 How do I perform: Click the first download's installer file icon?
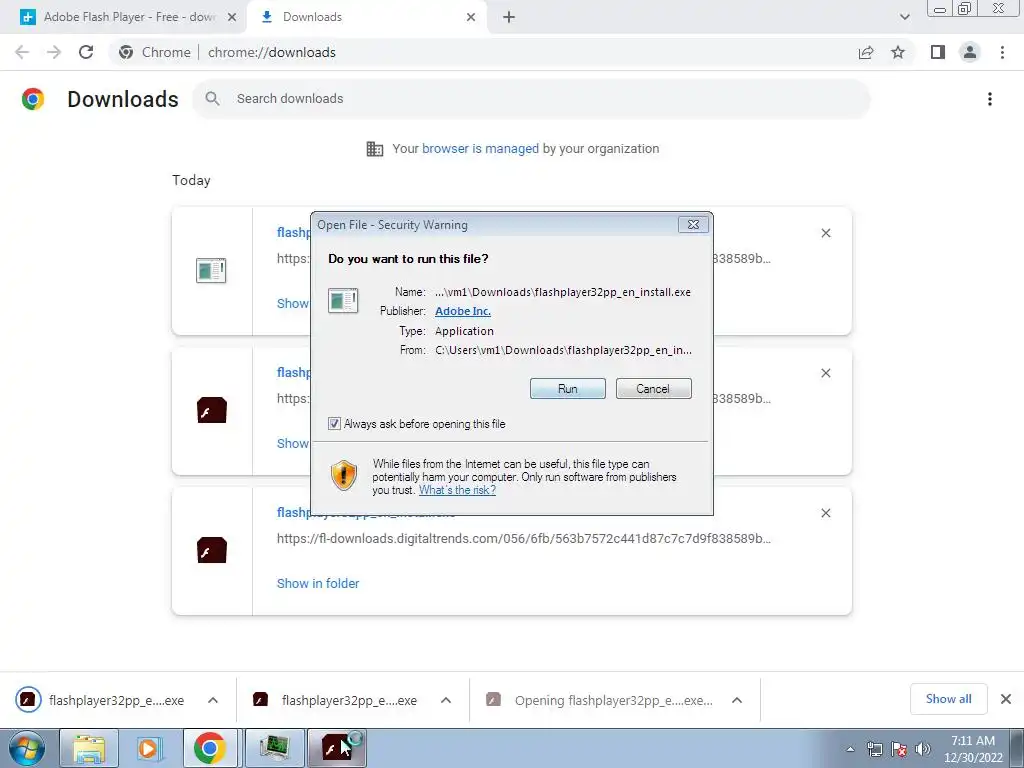coord(211,270)
